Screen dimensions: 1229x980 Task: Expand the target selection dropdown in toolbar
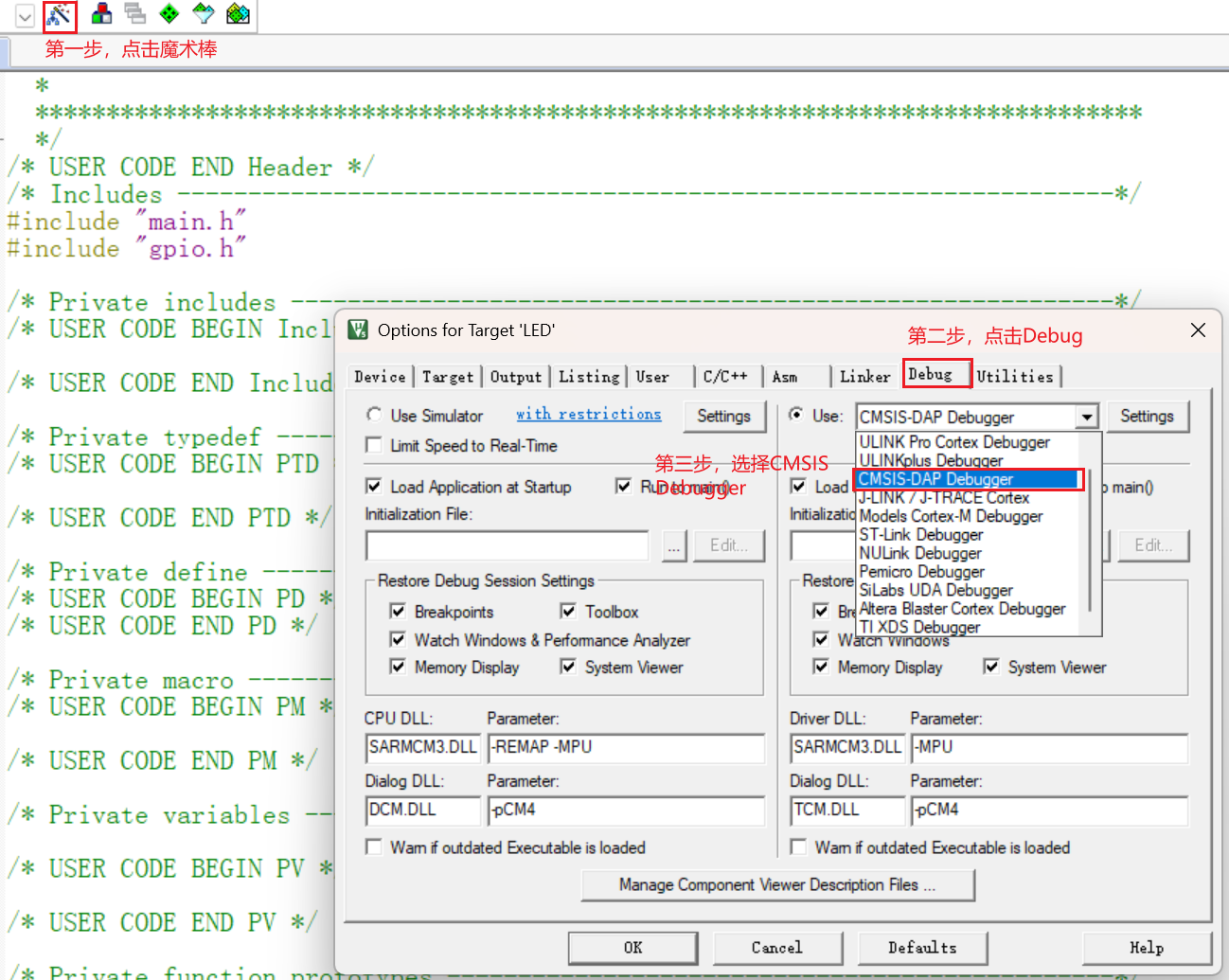[26, 15]
